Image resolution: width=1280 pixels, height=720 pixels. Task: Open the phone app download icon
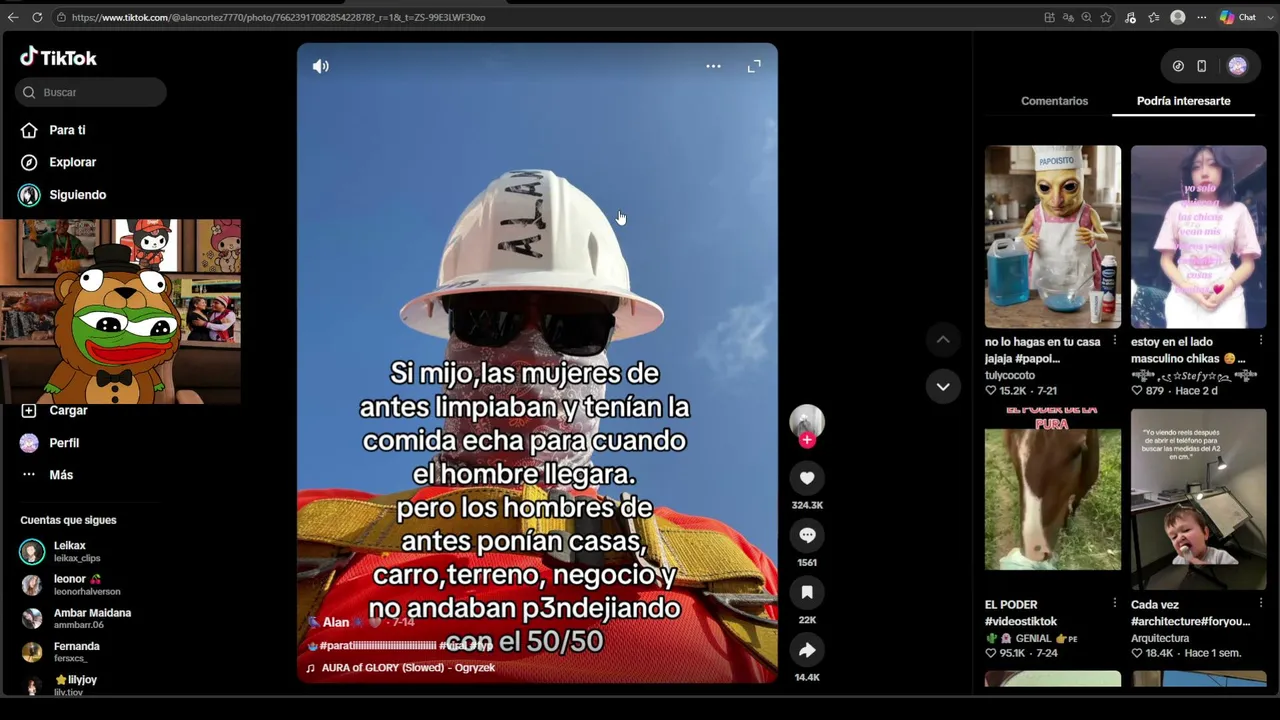pos(1201,66)
